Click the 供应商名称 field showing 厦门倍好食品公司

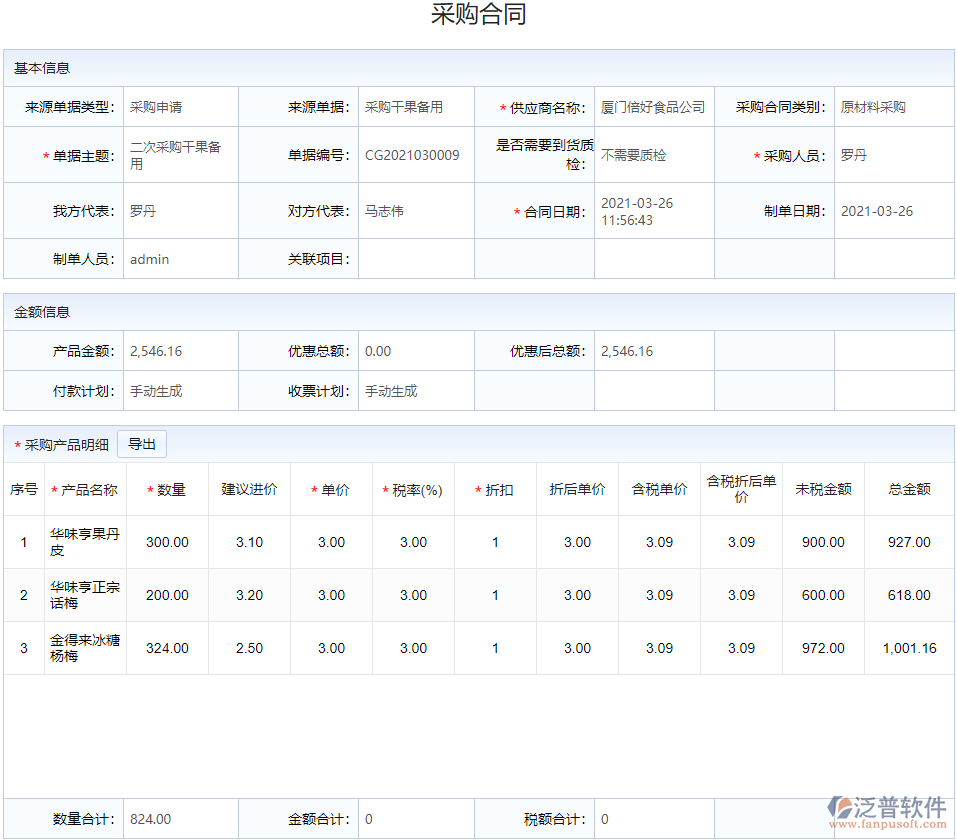pyautogui.click(x=651, y=107)
